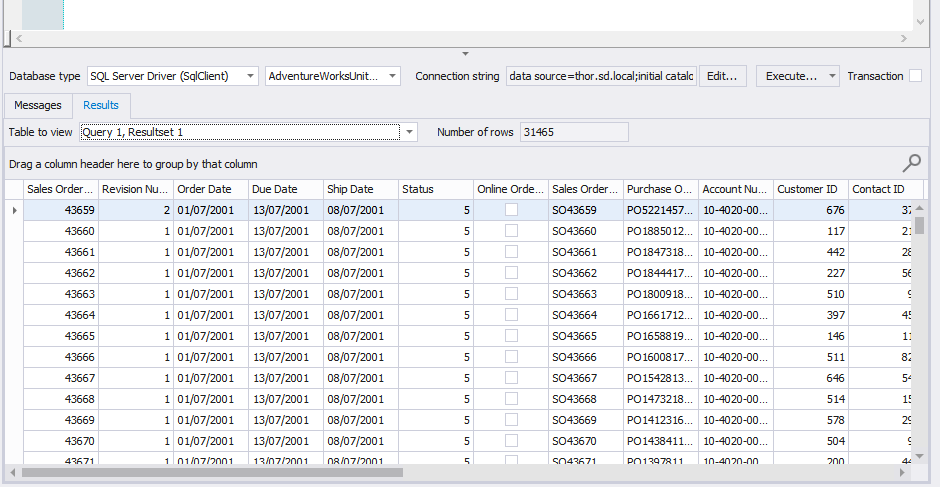This screenshot has height=487, width=940.
Task: Click inside the Connection string field
Action: tap(600, 76)
